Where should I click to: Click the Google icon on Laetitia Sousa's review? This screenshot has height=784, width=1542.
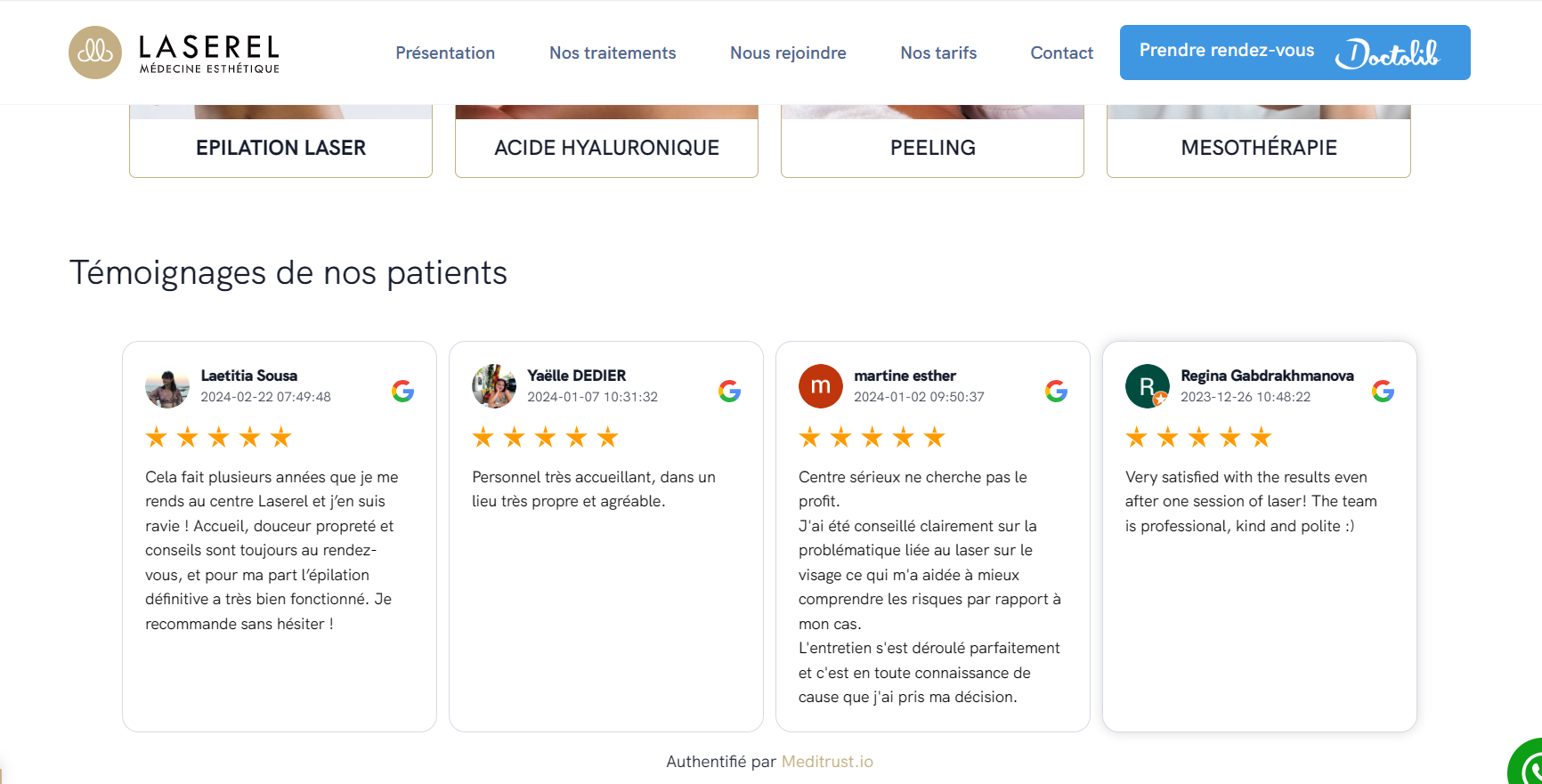pos(402,389)
